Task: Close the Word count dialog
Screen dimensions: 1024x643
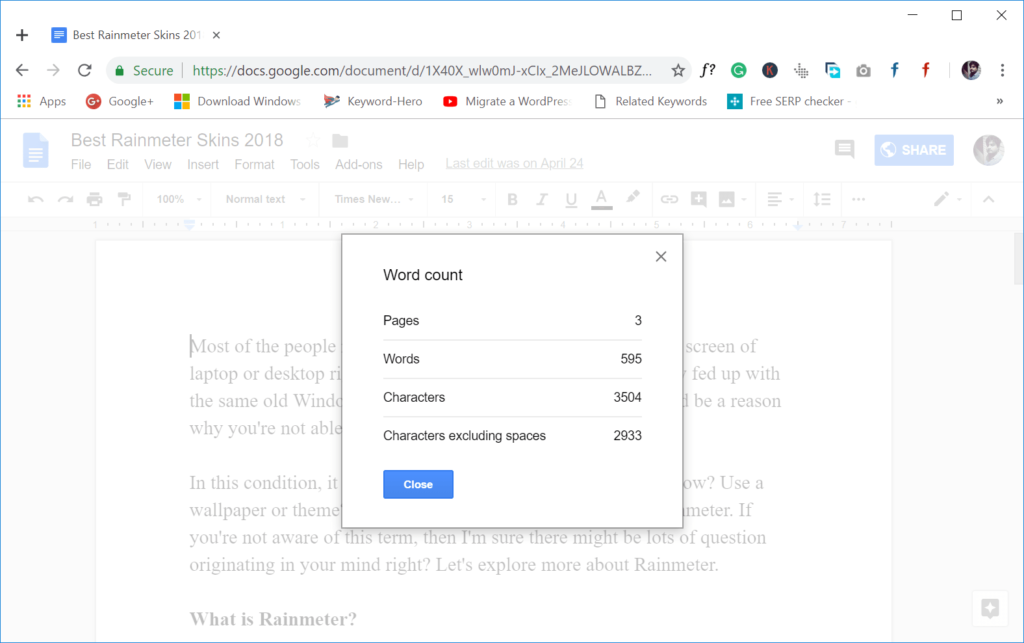Action: point(418,484)
